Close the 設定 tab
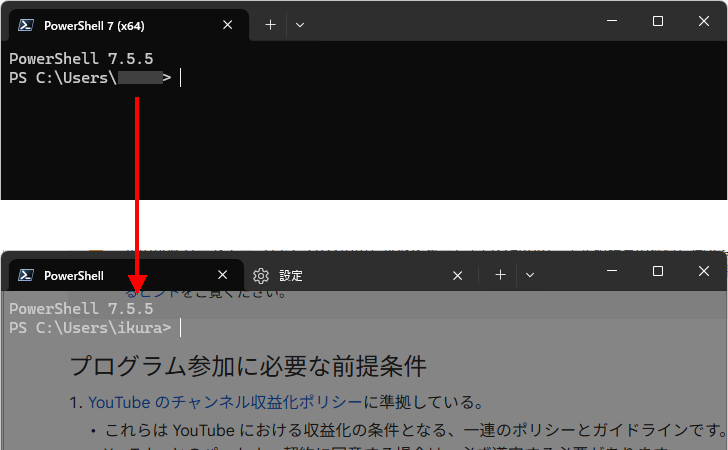Viewport: 728px width, 450px height. tap(457, 276)
